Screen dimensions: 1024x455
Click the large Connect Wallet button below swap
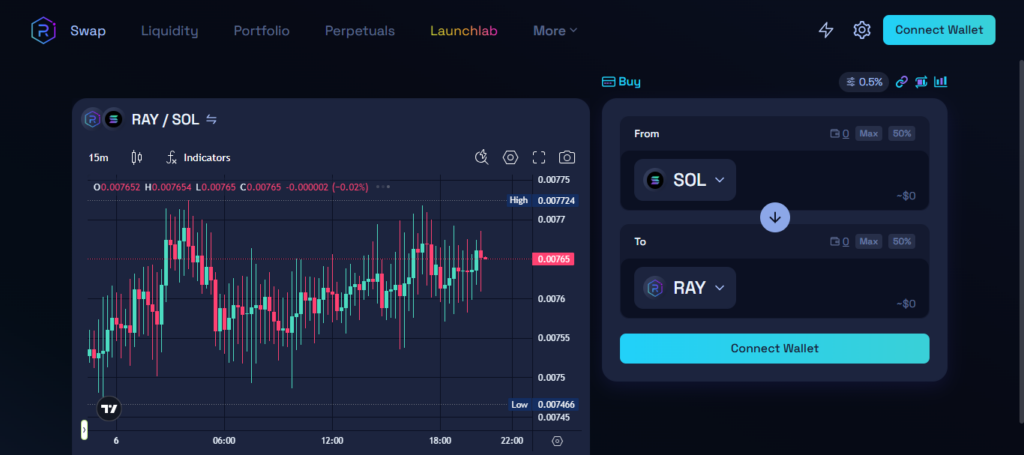pos(774,348)
